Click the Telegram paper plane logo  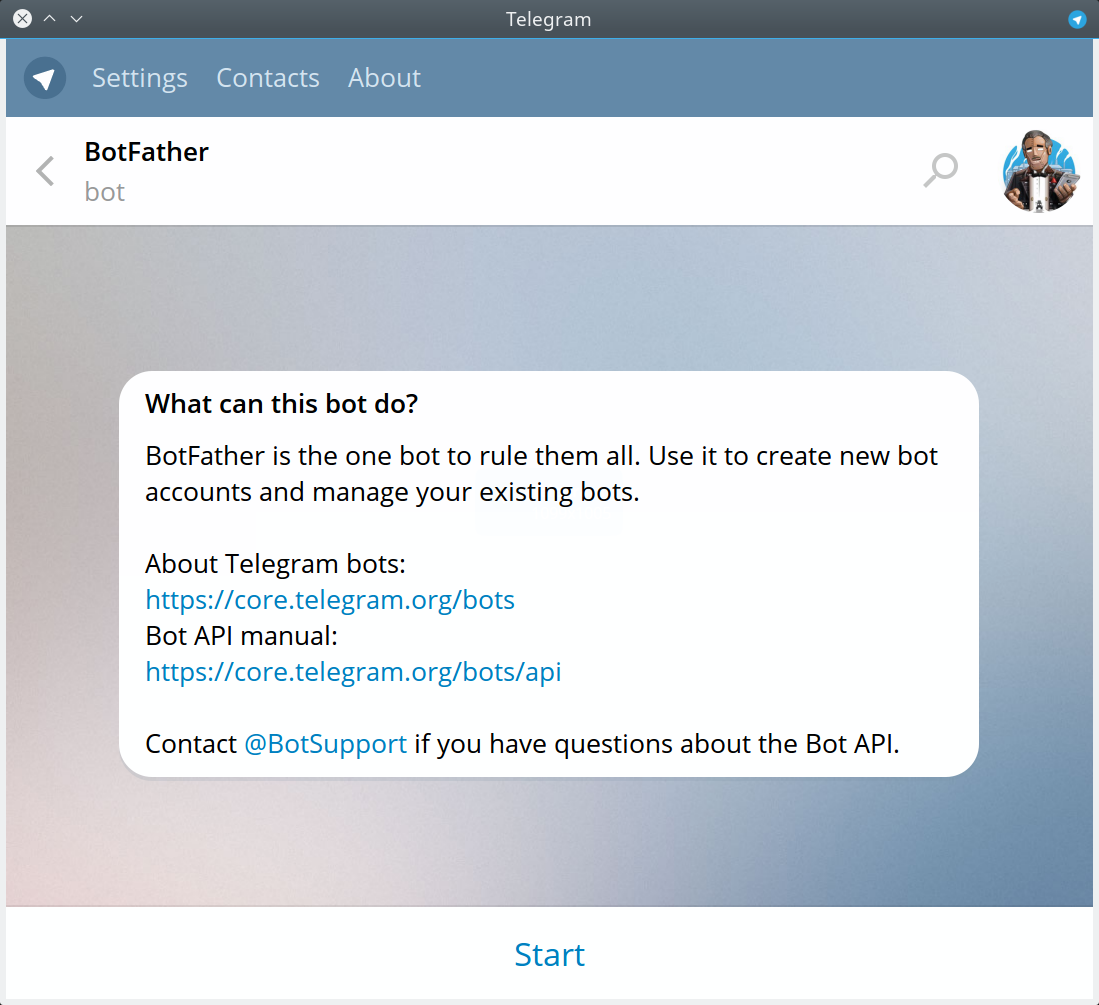pos(45,78)
